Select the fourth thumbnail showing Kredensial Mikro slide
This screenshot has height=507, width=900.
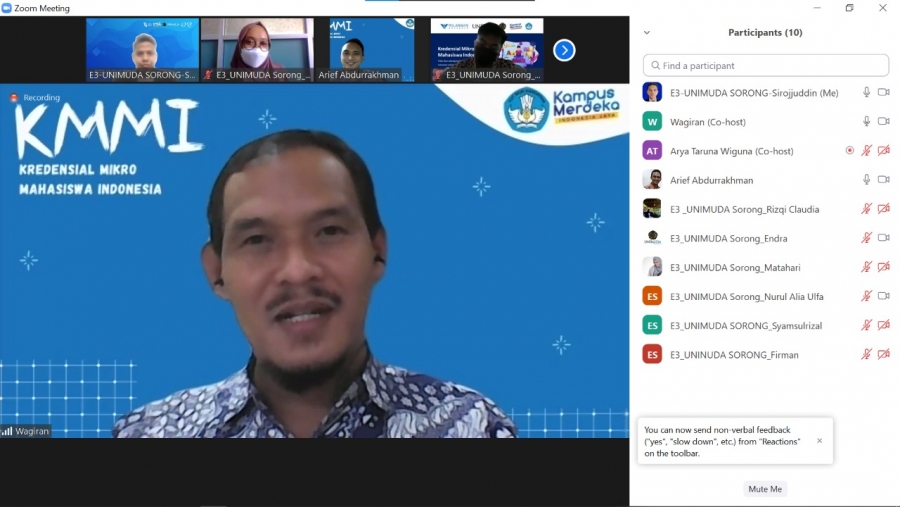pyautogui.click(x=487, y=49)
